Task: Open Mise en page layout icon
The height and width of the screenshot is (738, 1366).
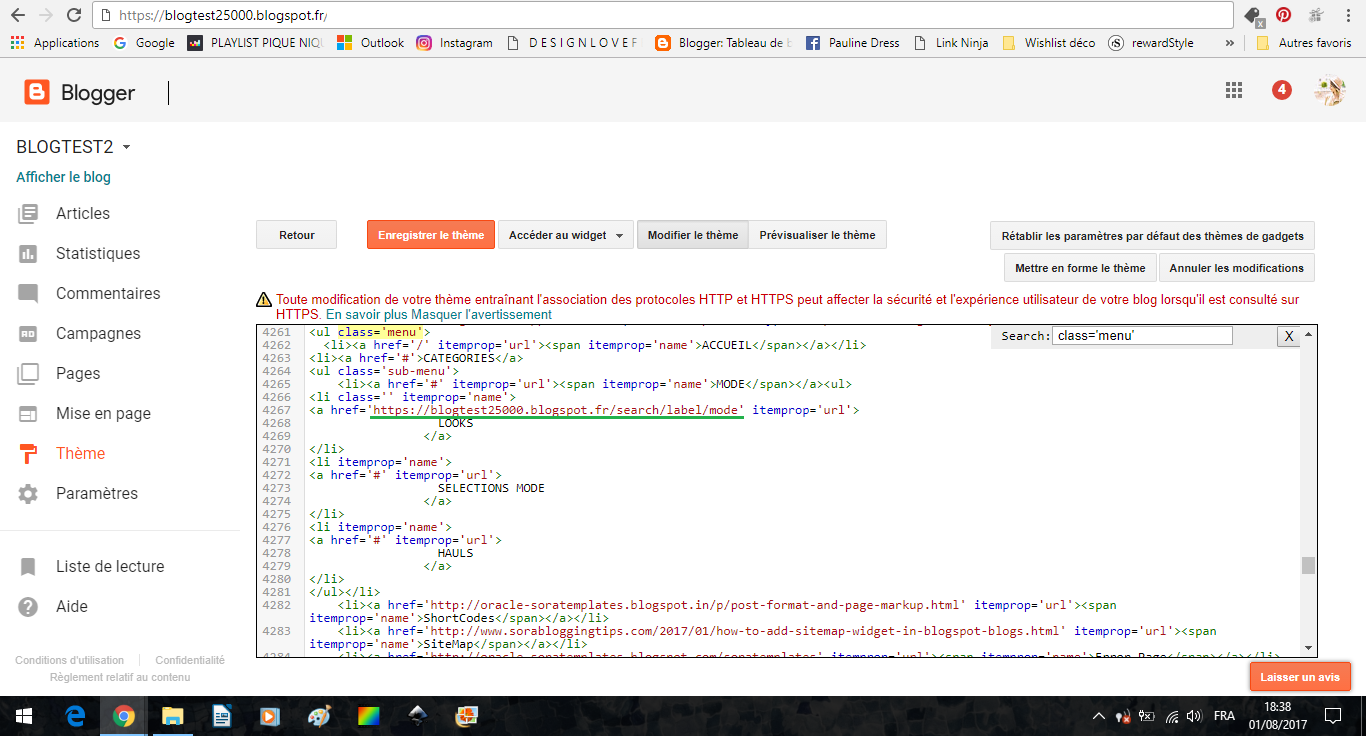Action: click(x=28, y=414)
